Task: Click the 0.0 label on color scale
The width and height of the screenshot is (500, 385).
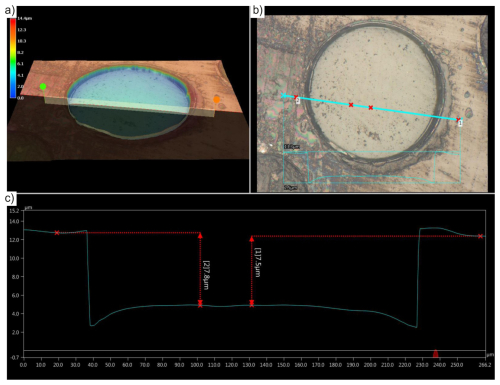Action: point(20,98)
